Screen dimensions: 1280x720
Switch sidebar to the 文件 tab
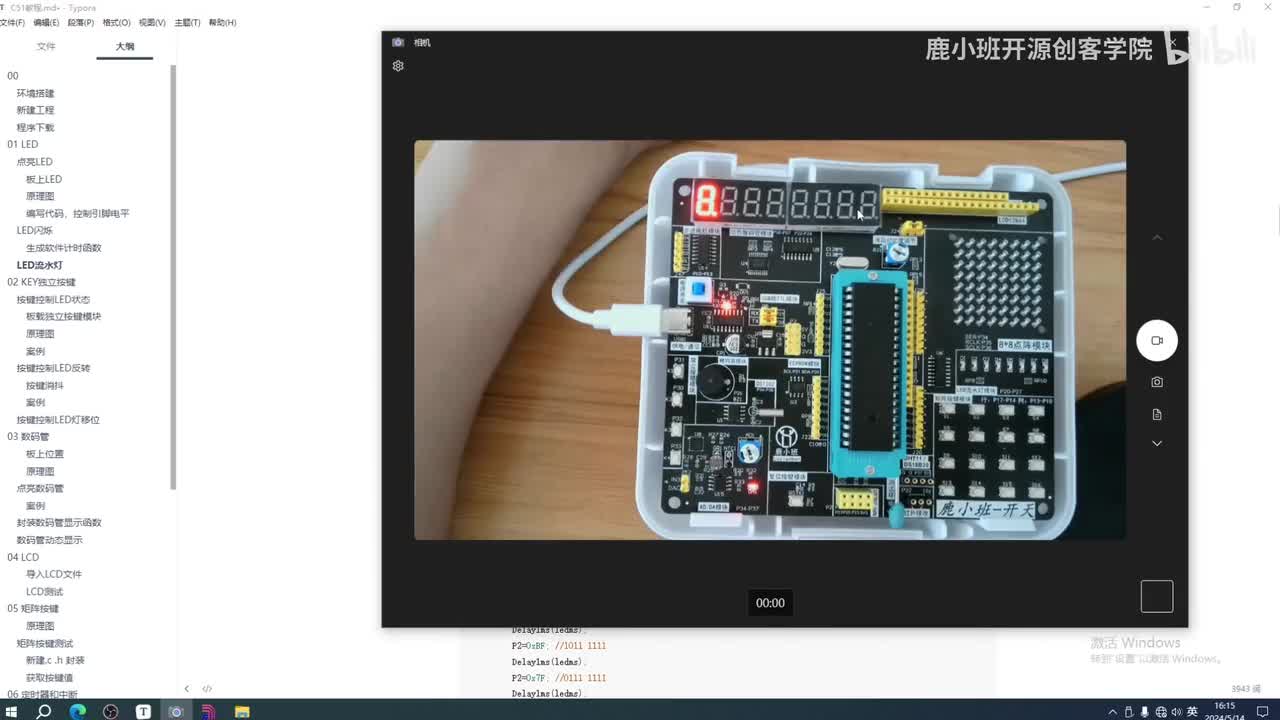[x=46, y=47]
